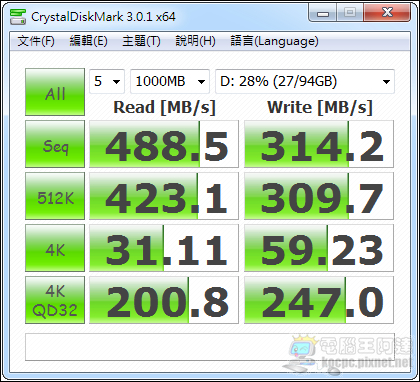Start the 512K benchmark test
The height and width of the screenshot is (382, 420).
click(55, 196)
